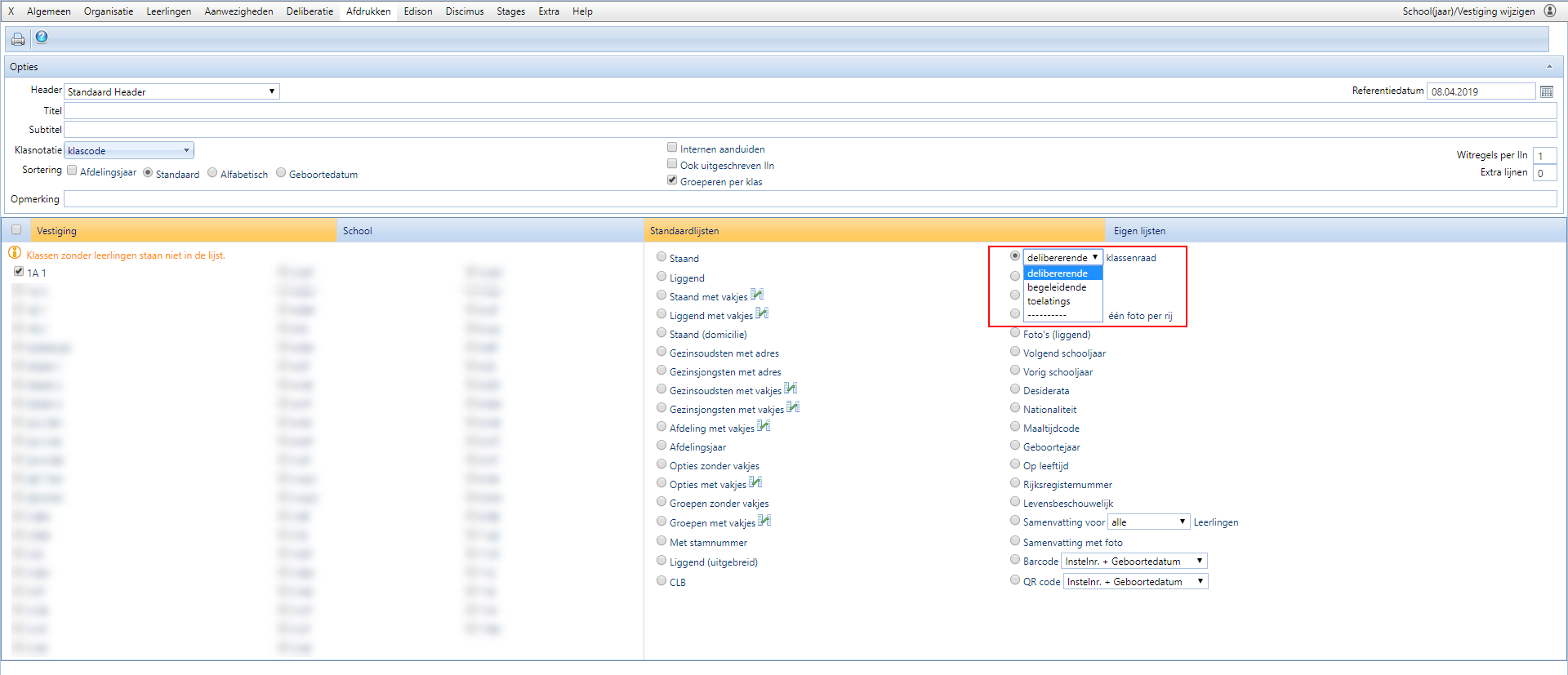Open the Deliberatie menu
The image size is (1568, 675).
310,11
